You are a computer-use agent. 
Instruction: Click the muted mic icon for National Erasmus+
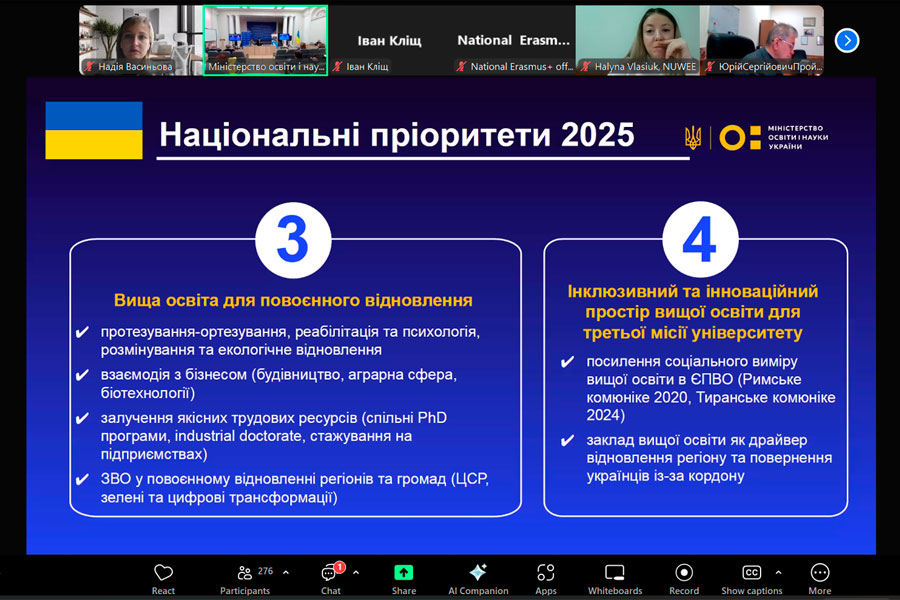[x=461, y=67]
